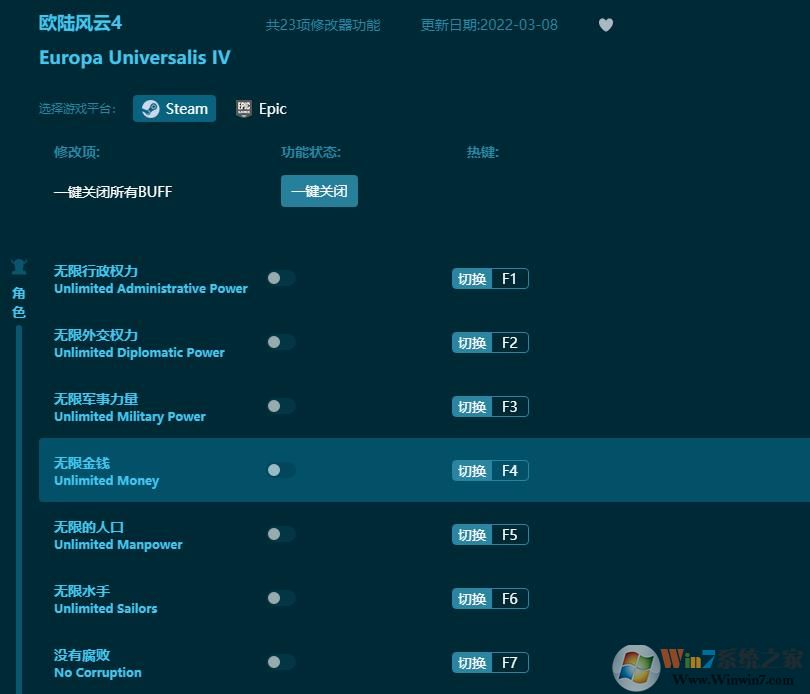810x694 pixels.
Task: Click the Unlimited Administrative Power label
Action: tap(151, 288)
